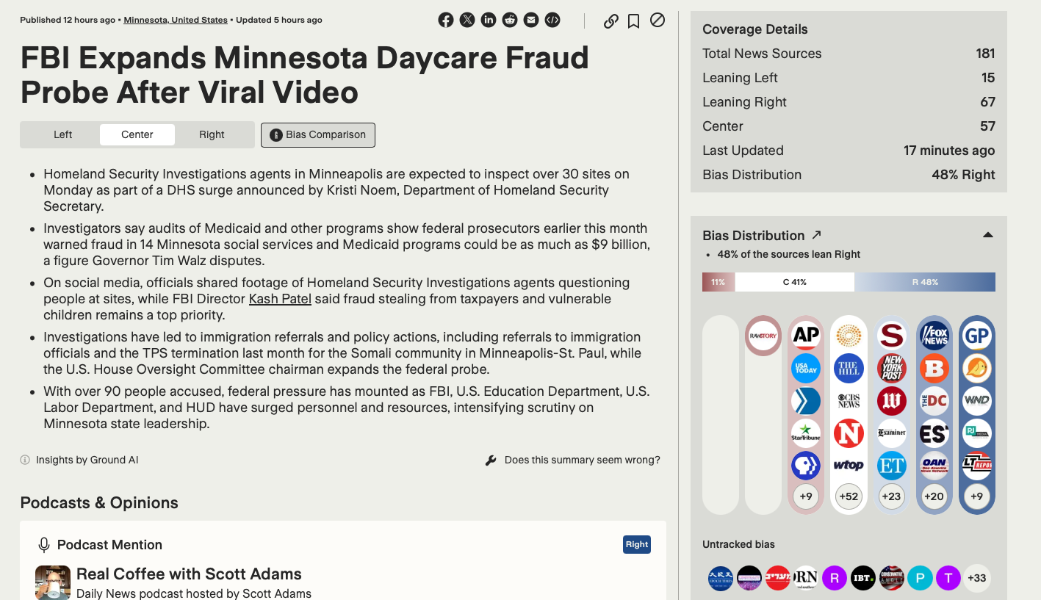The image size is (1041, 600).
Task: Open Real Coffee with Scott Adams podcast
Action: point(189,574)
